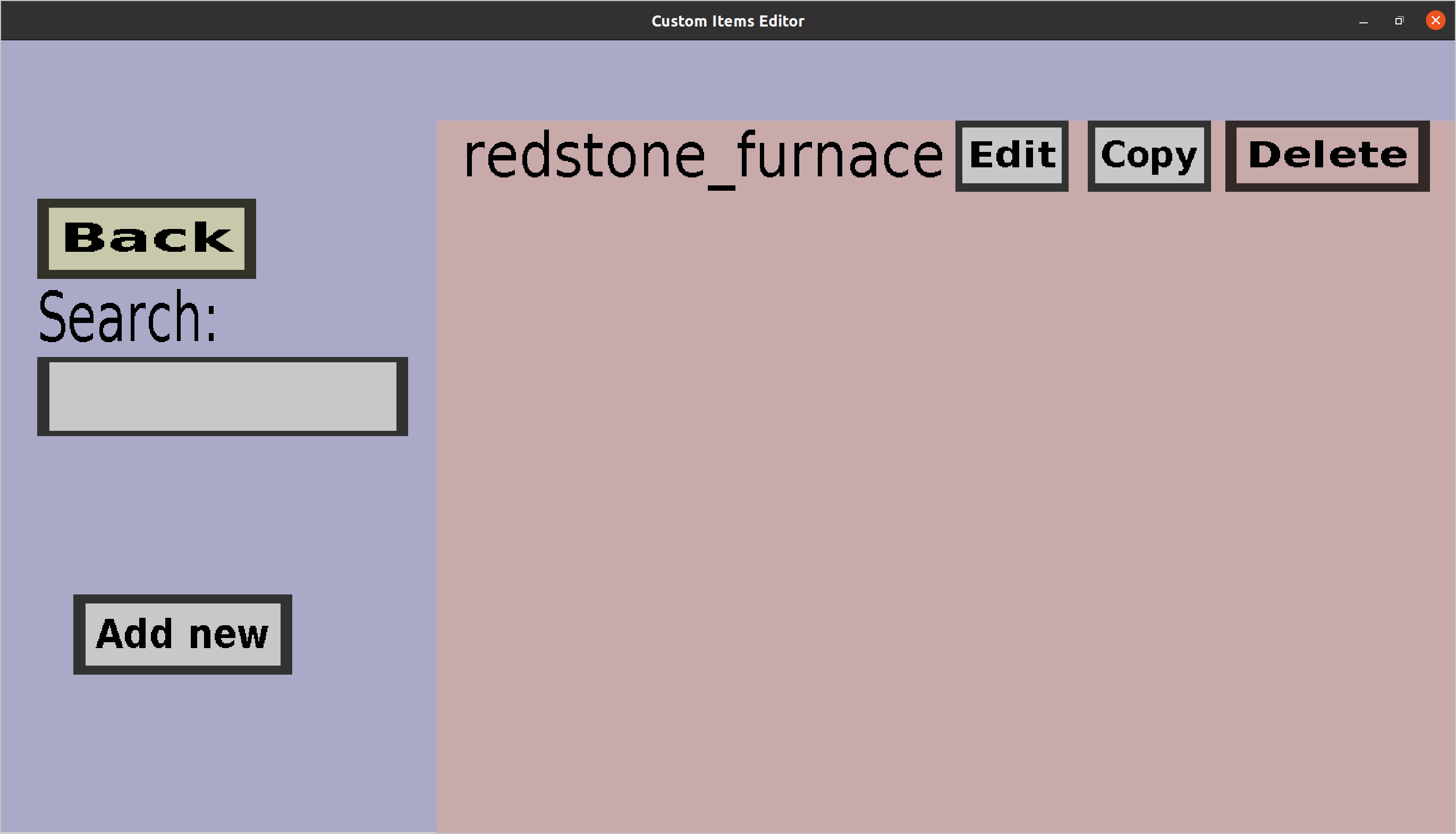Click the gap between Copy and Delete buttons
Screen dimensions: 1456x834
tap(1218, 156)
